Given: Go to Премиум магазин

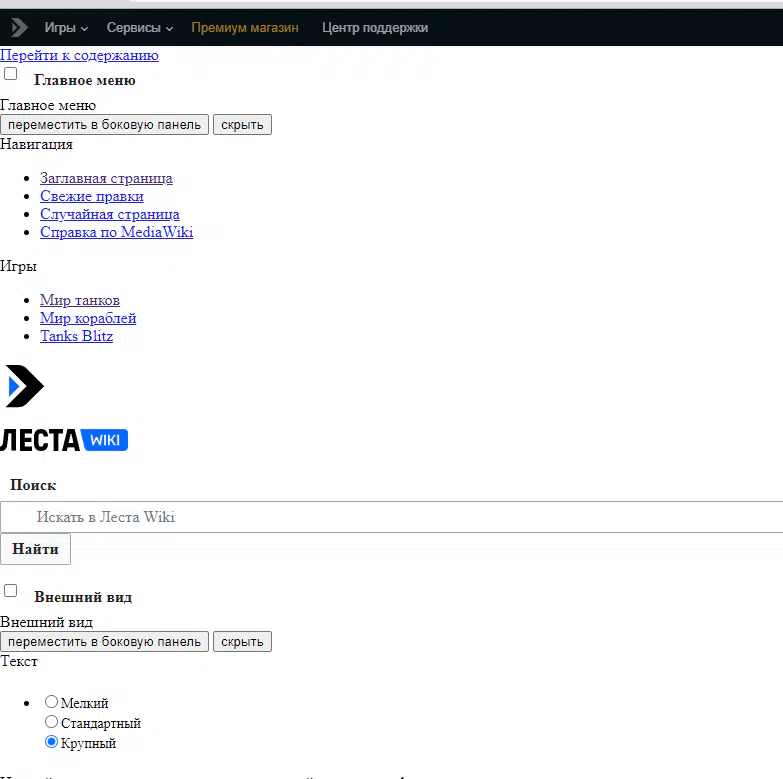Looking at the screenshot, I should (x=245, y=27).
